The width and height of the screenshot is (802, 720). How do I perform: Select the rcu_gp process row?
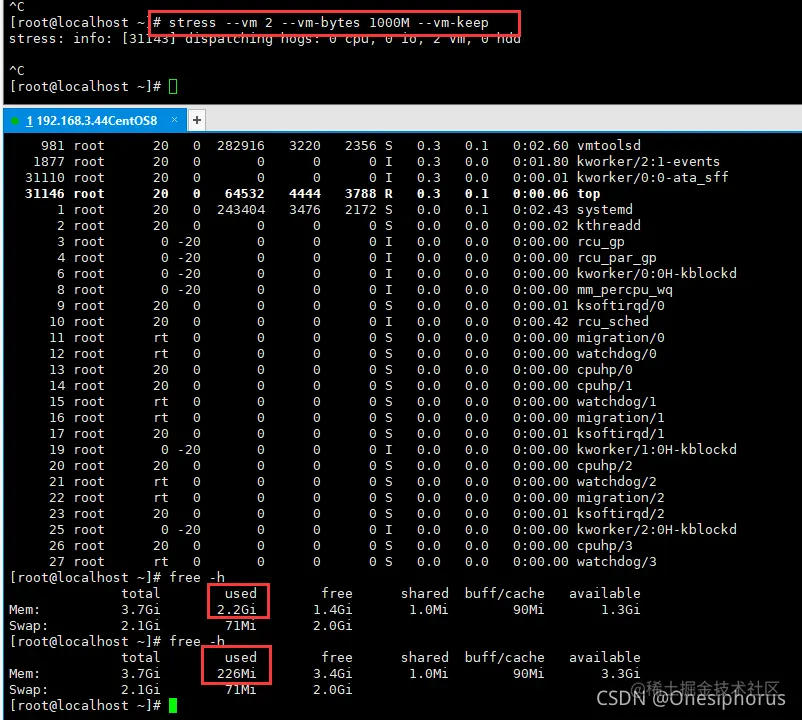coord(340,242)
